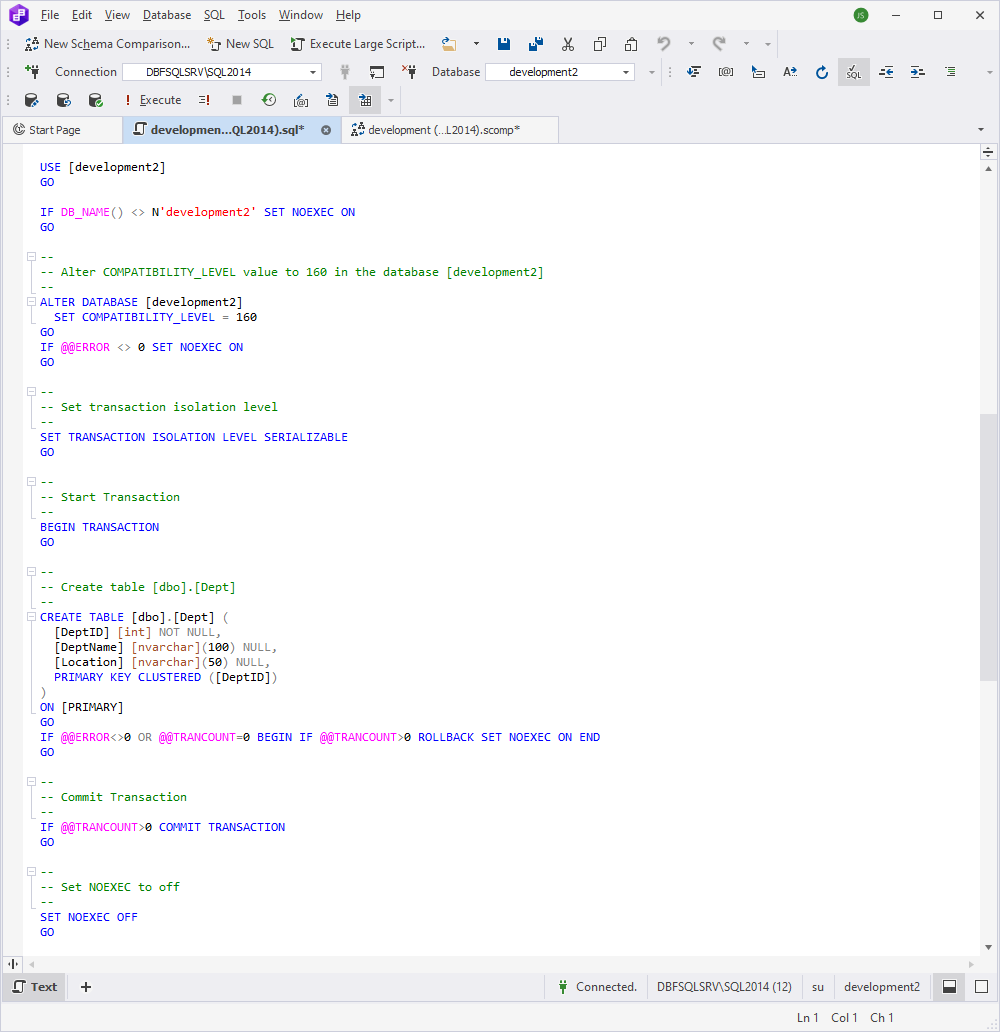Click the cursor-and-box icon in editor toolbar
The image size is (1000, 1032).
click(x=758, y=72)
